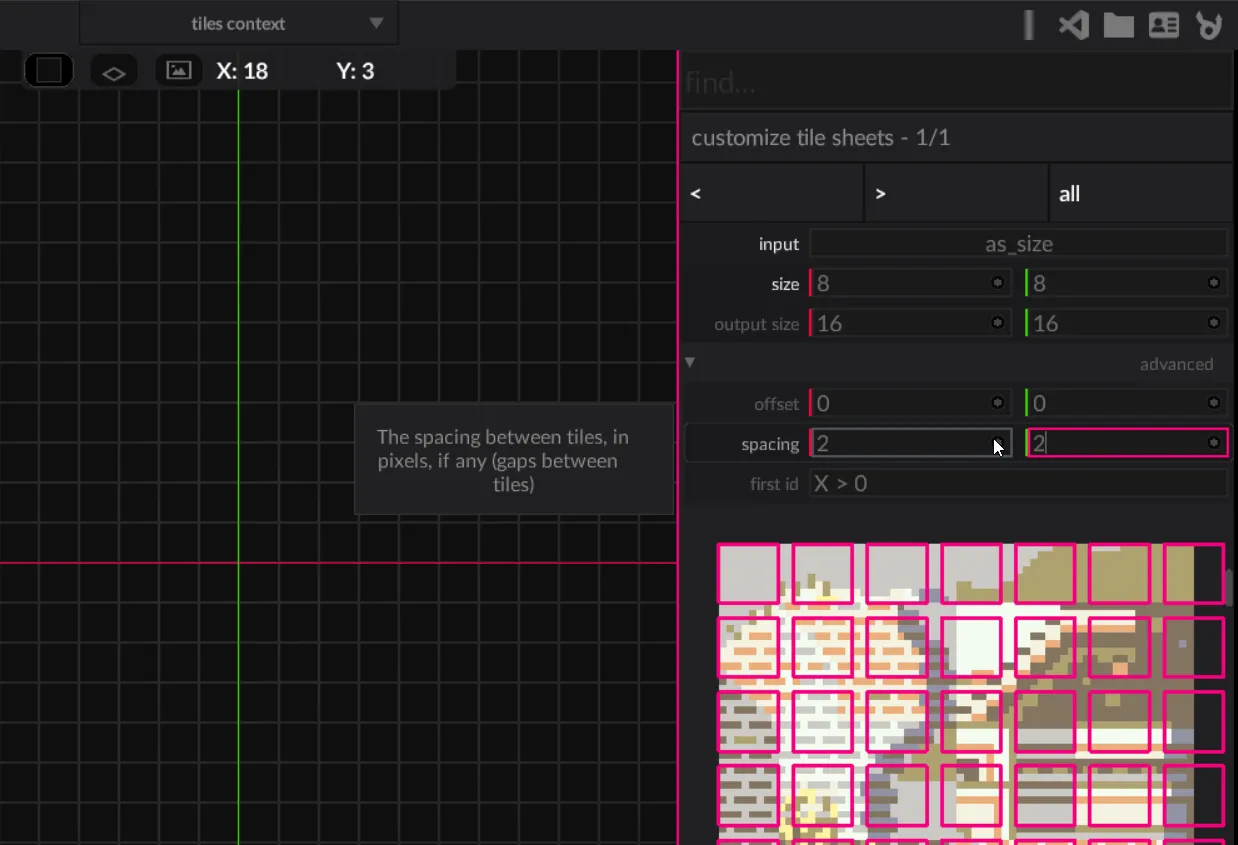This screenshot has height=845, width=1238.
Task: Click the folder icon in top bar
Action: 1118,25
